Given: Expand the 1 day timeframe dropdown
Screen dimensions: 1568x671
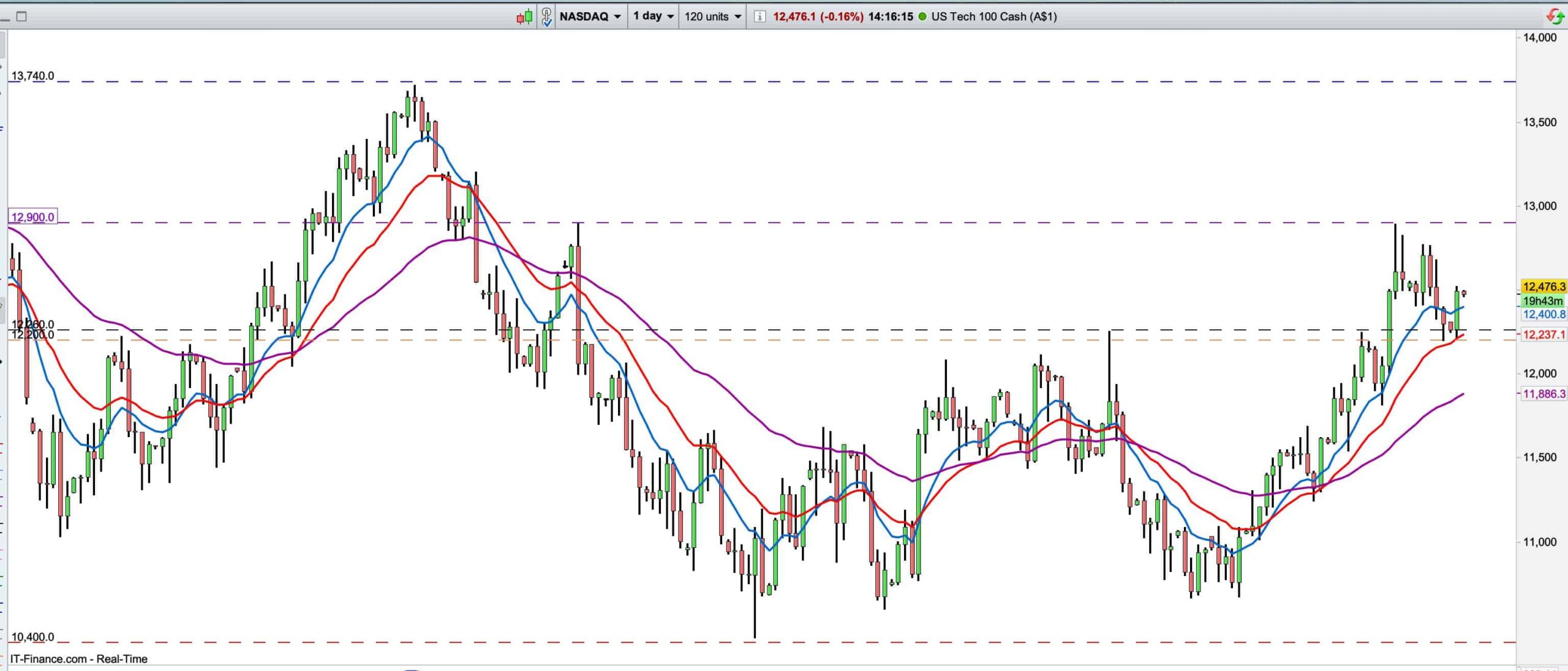Looking at the screenshot, I should pos(653,17).
